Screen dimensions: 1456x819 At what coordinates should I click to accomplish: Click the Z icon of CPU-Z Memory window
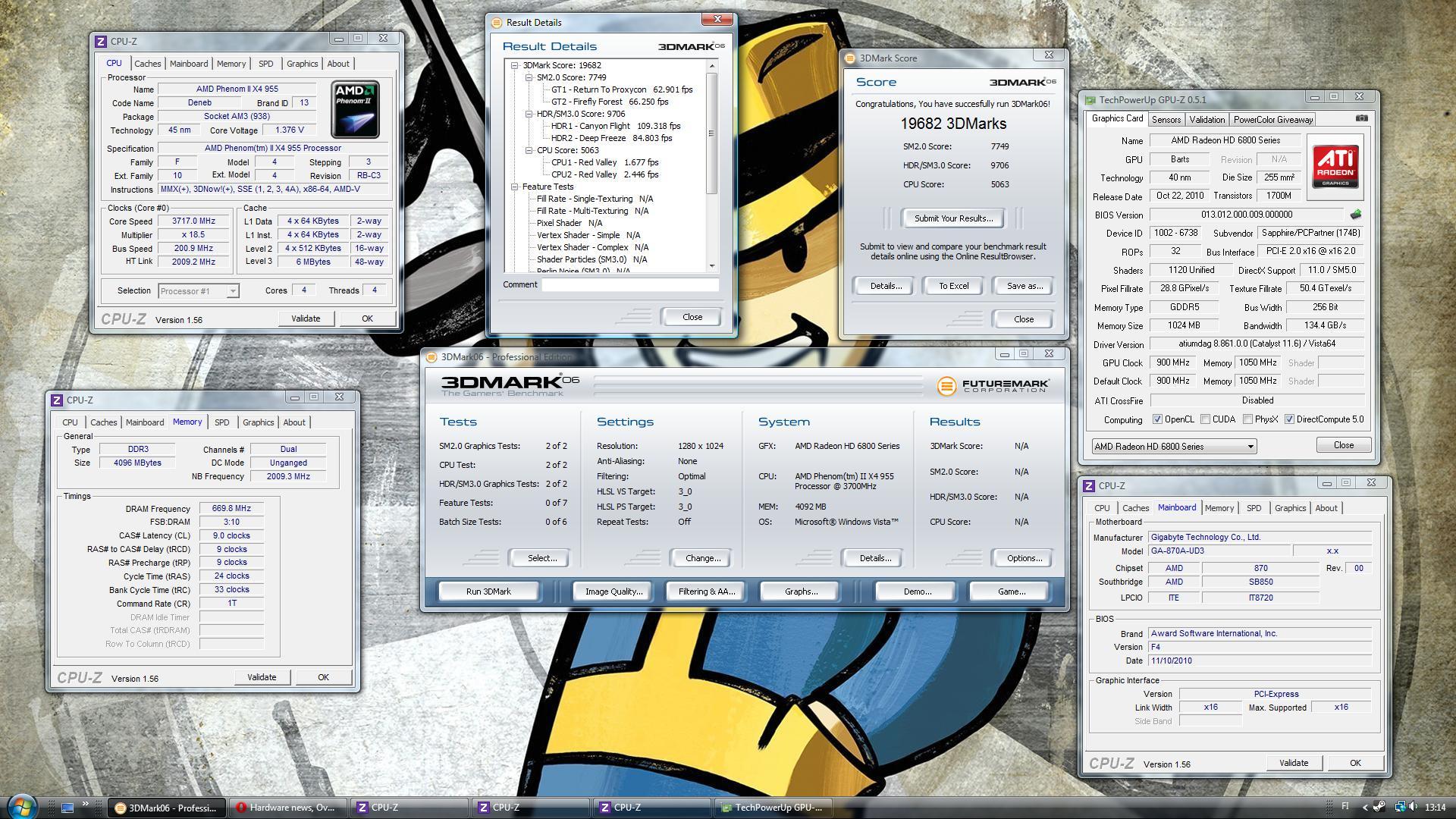tap(57, 400)
